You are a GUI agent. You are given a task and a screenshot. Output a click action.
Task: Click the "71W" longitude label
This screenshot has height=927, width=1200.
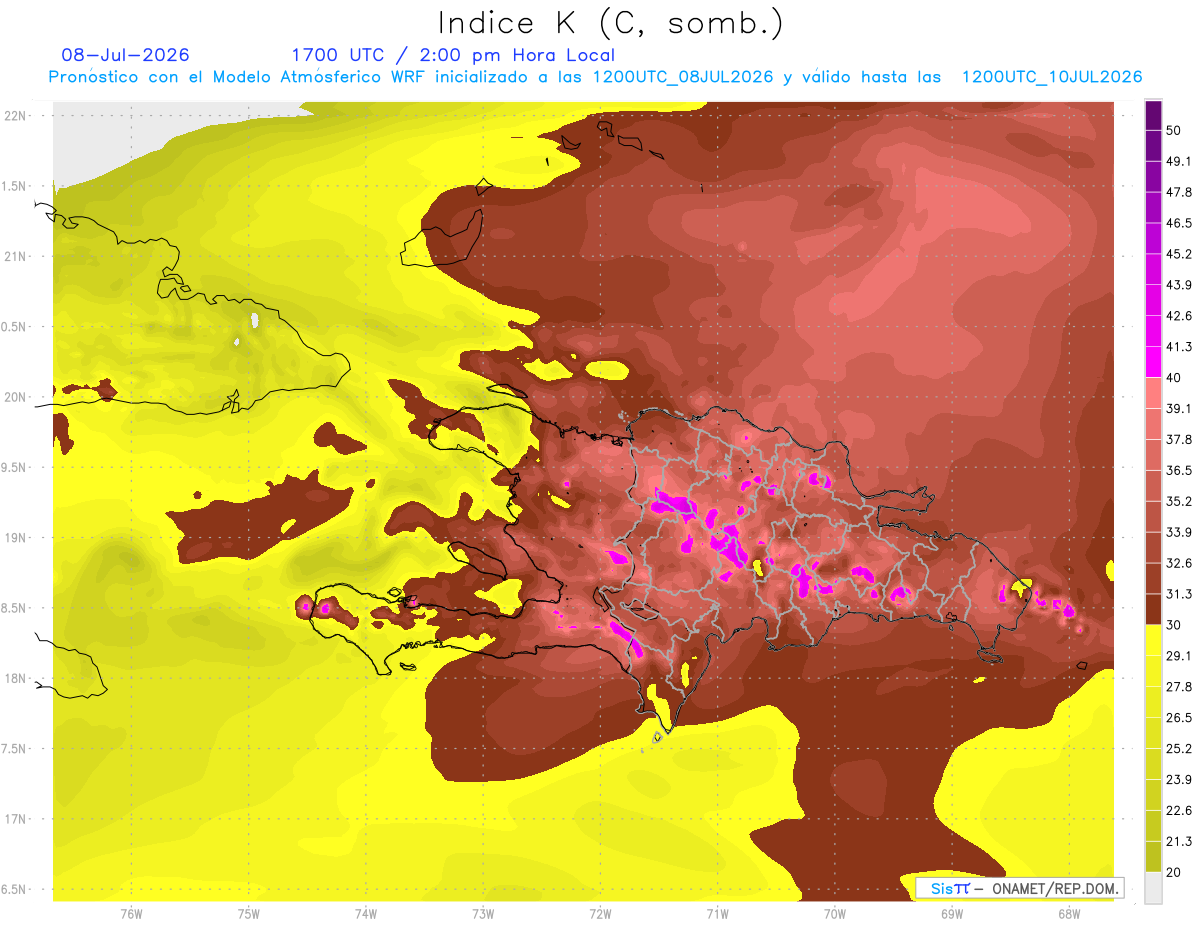(717, 914)
